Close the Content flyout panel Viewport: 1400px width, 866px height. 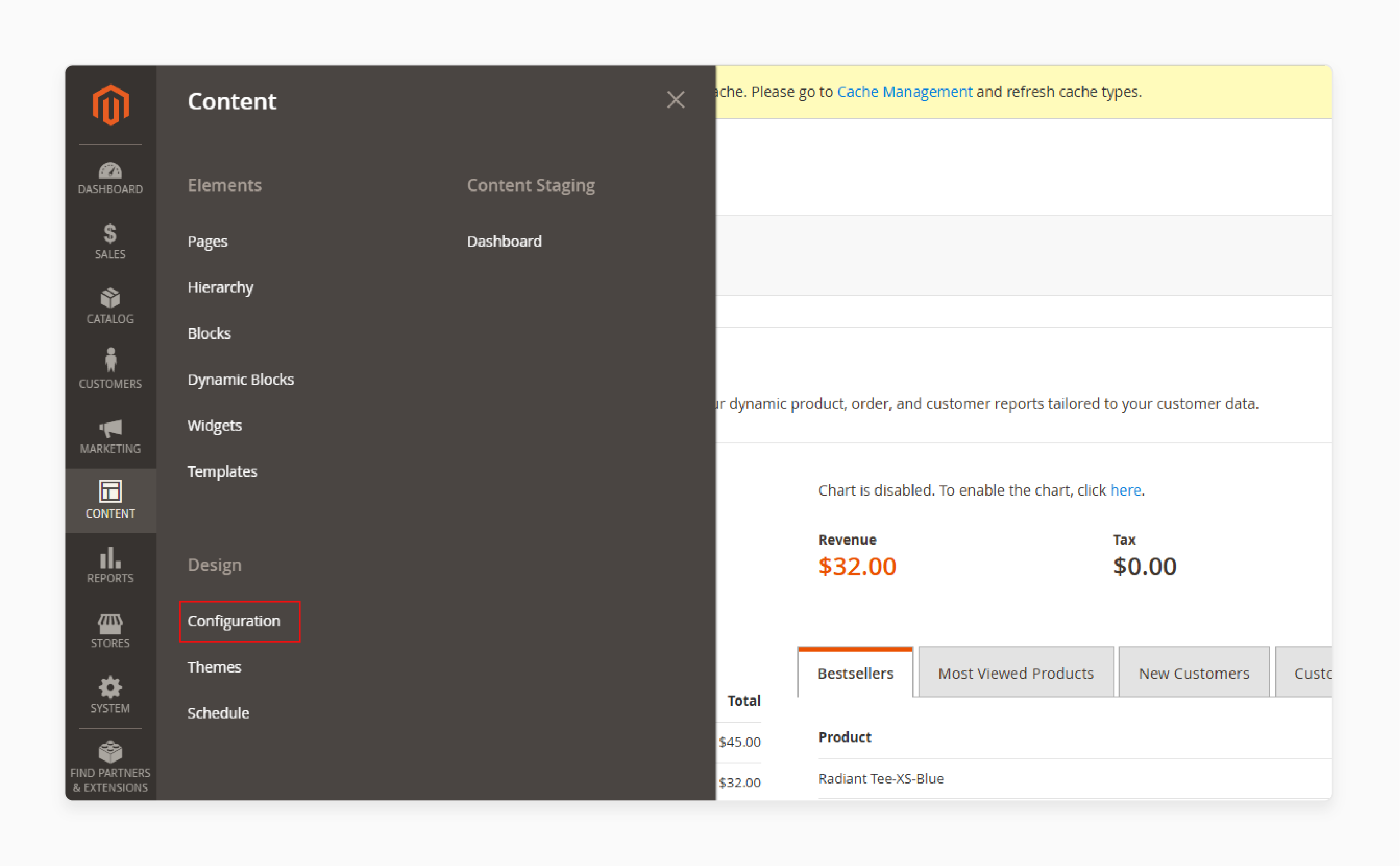[676, 100]
